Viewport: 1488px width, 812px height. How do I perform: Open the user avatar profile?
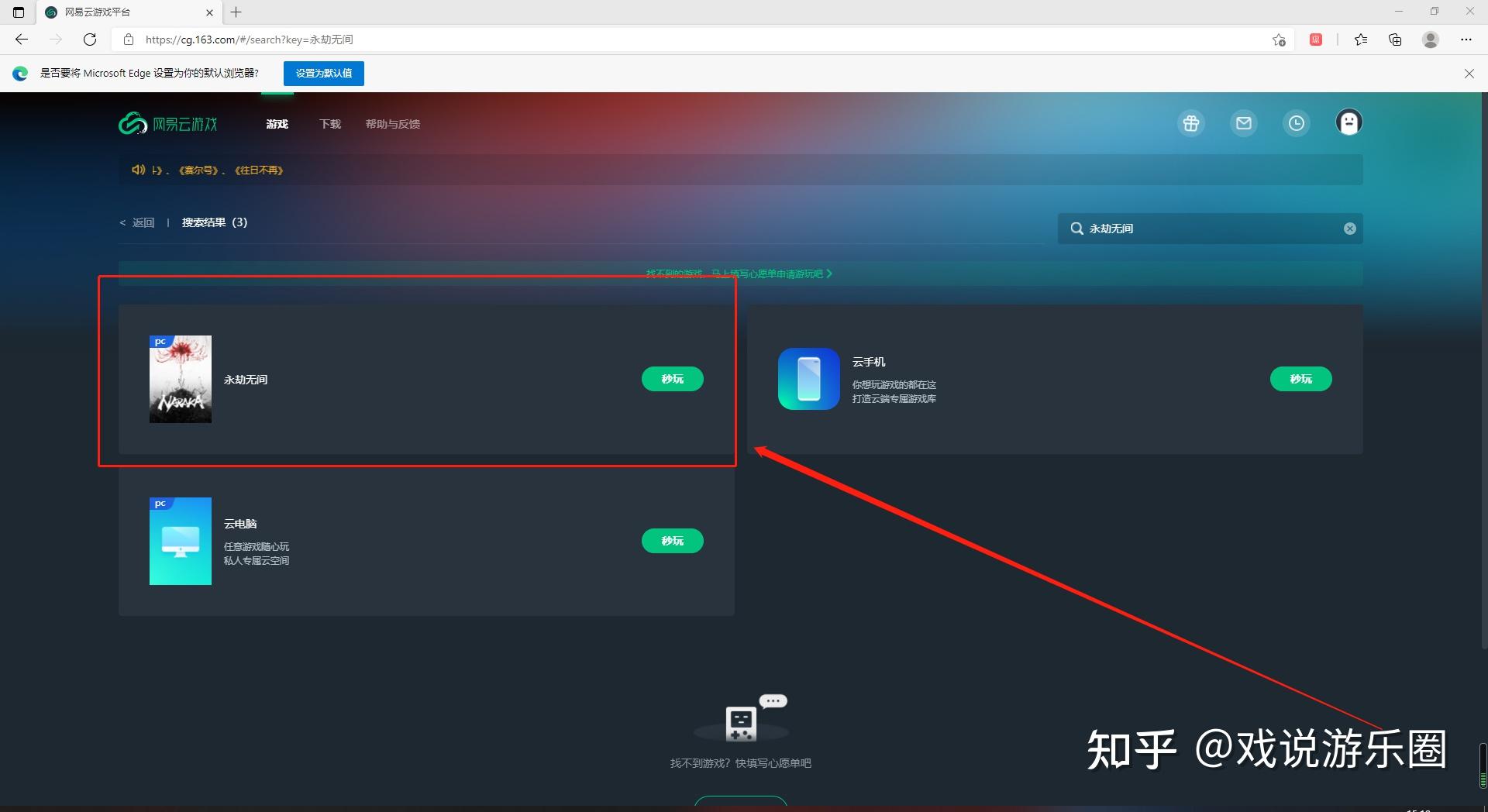click(1349, 122)
